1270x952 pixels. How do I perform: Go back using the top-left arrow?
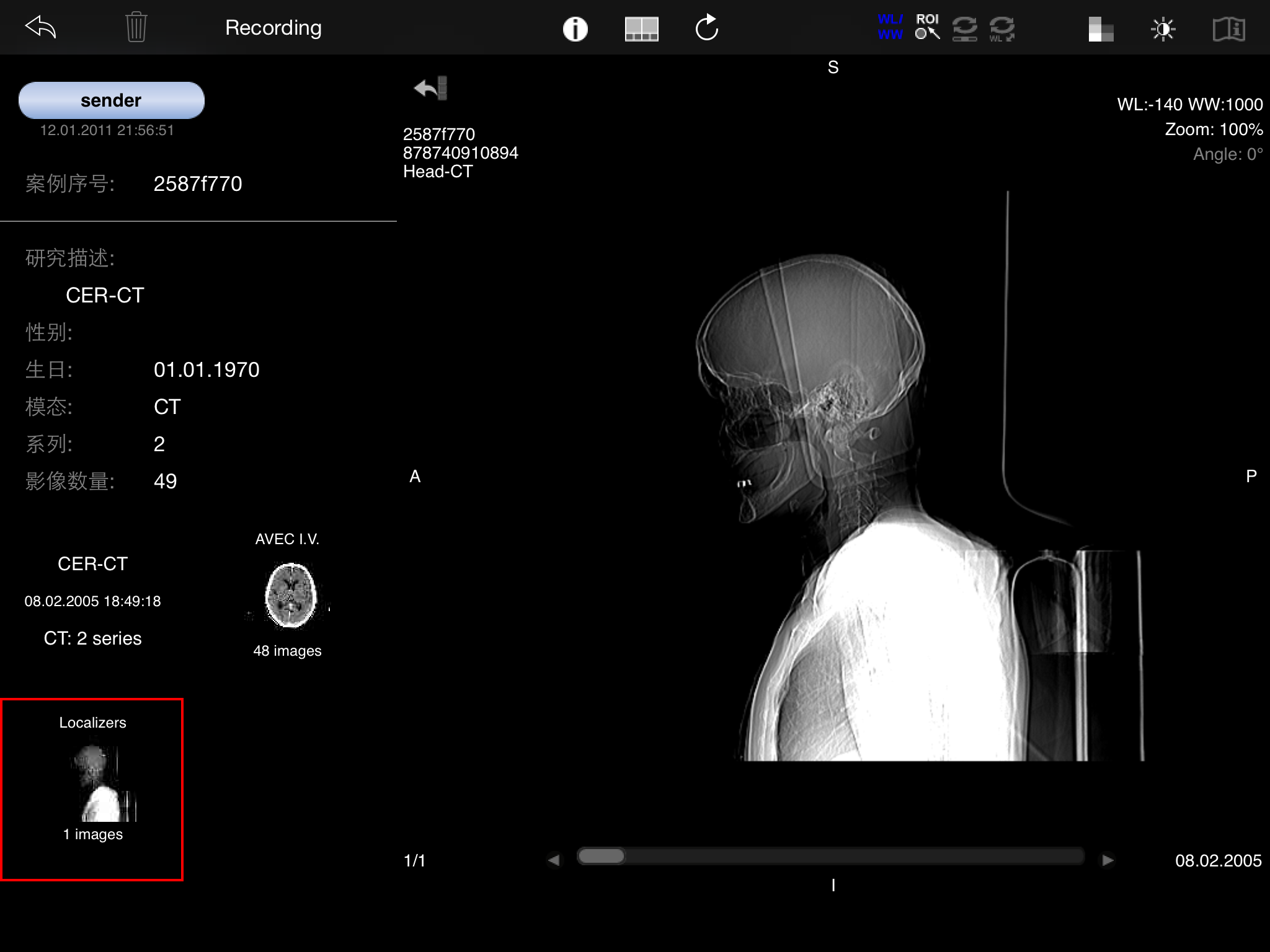click(40, 27)
